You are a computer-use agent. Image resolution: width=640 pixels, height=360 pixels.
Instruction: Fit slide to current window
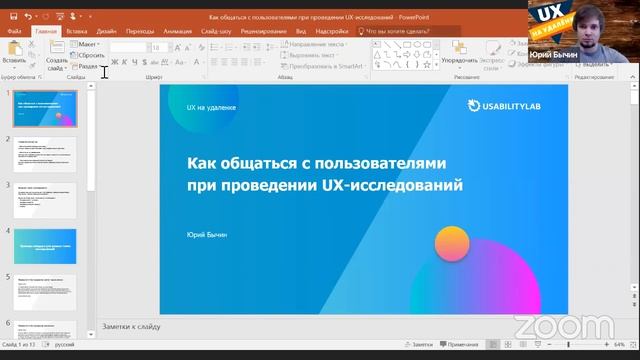click(x=633, y=344)
